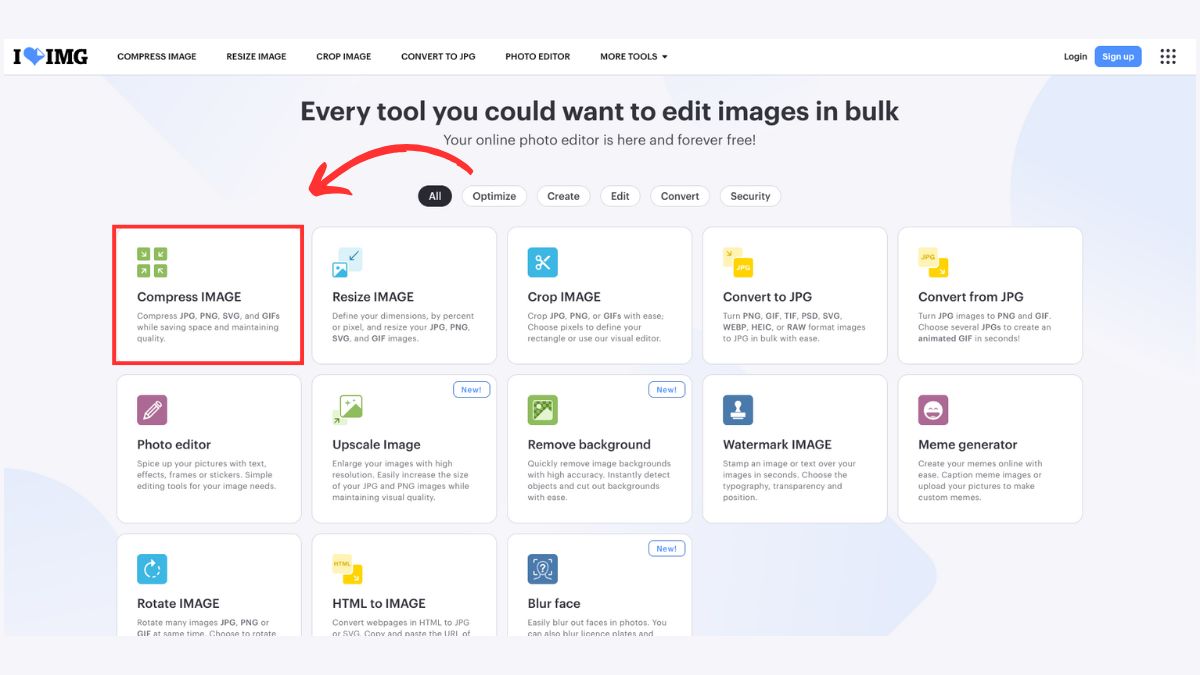Open the HTML to IMAGE tool title
1200x675 pixels.
click(x=379, y=604)
